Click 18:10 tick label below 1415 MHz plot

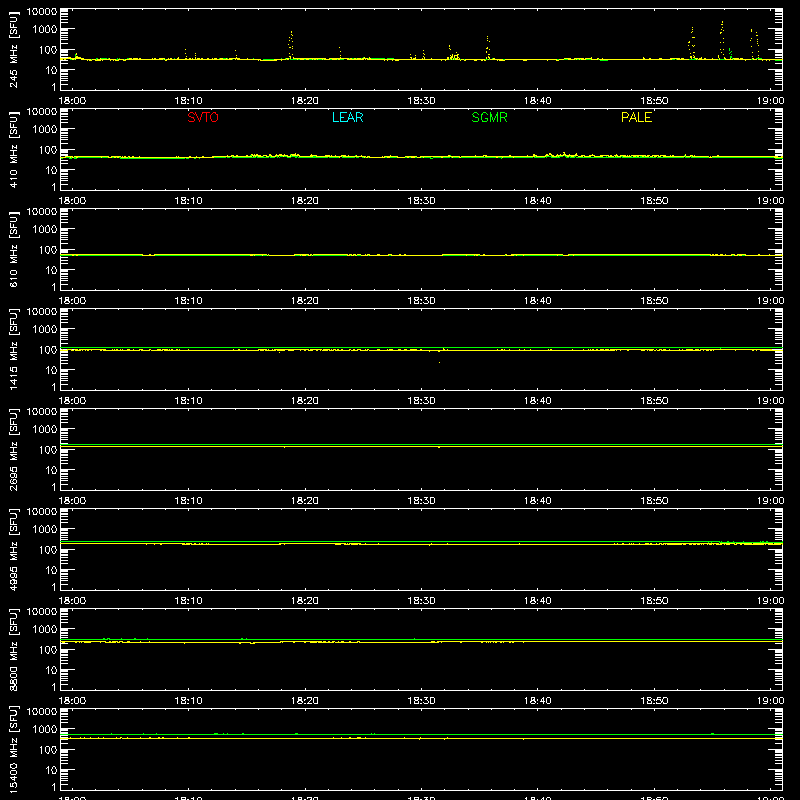click(x=188, y=401)
